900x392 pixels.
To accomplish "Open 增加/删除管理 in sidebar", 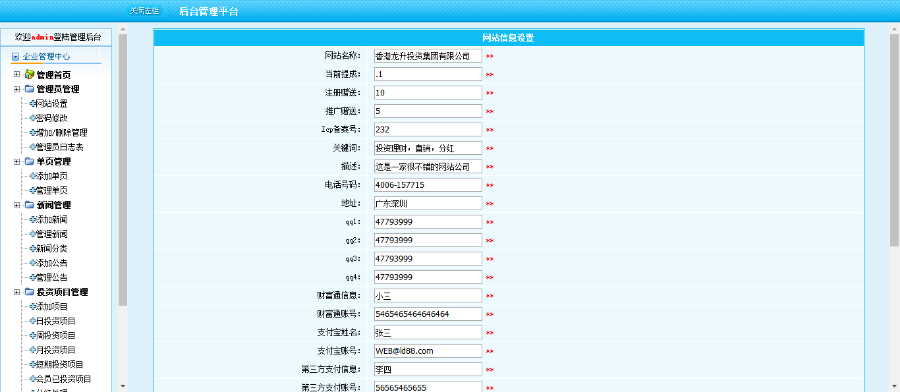I will coord(61,133).
